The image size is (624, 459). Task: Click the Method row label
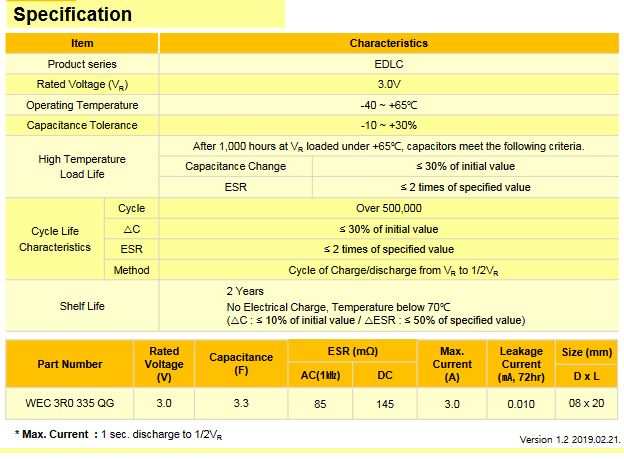pyautogui.click(x=131, y=270)
